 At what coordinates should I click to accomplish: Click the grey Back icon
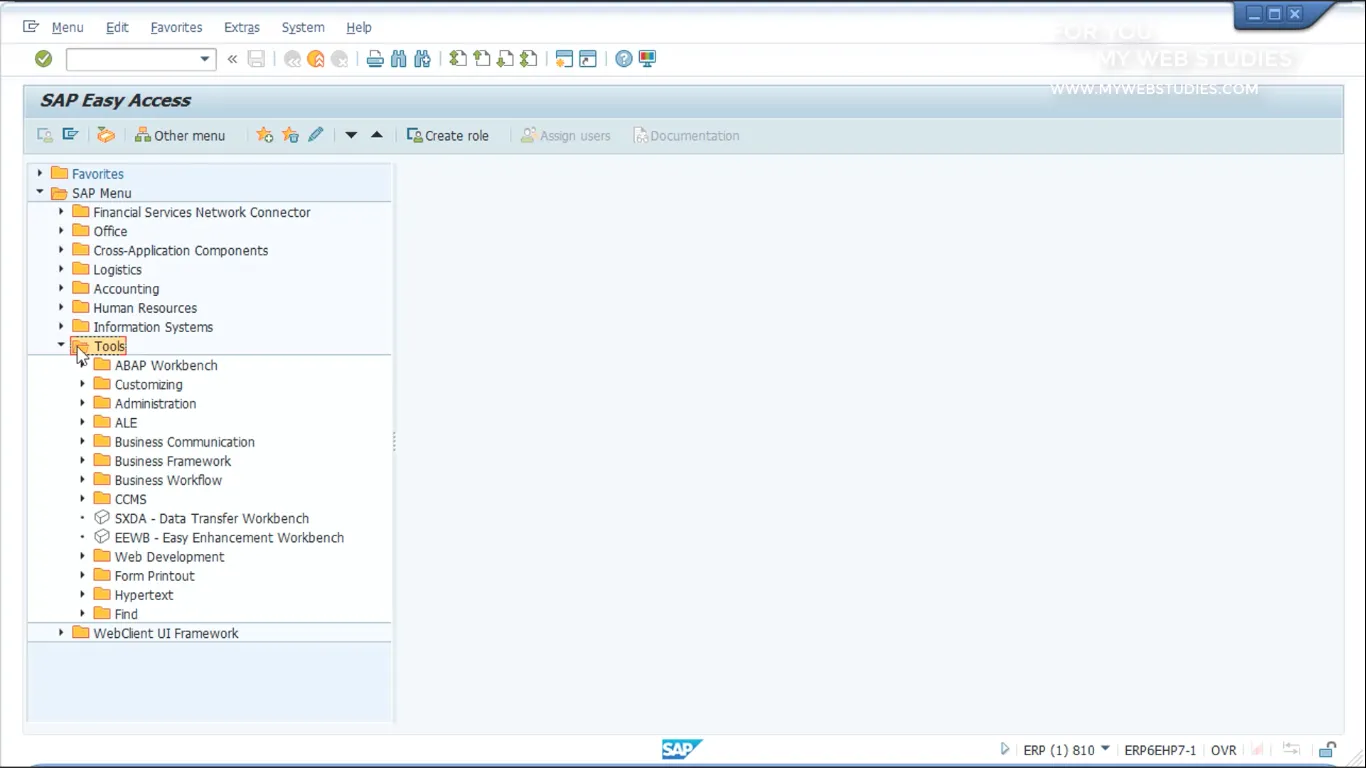coord(292,59)
